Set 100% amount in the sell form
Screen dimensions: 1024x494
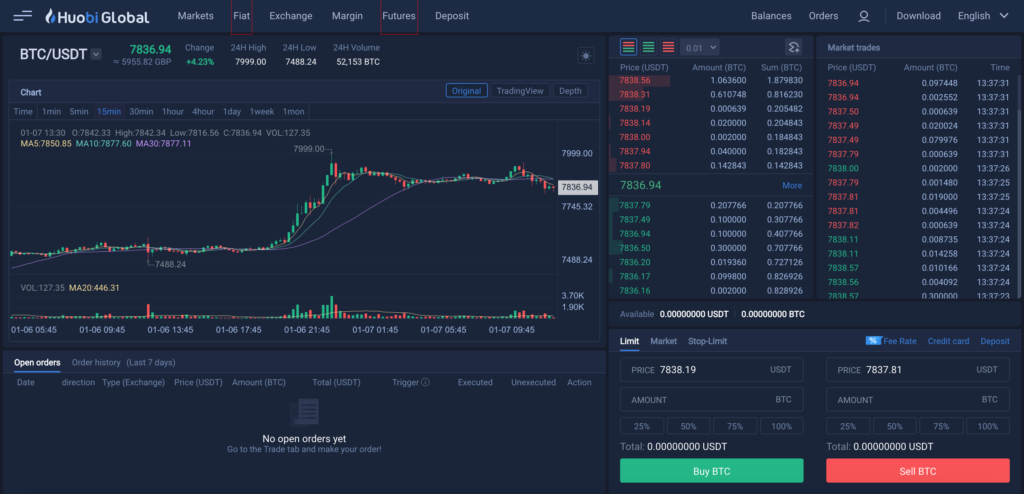pos(988,426)
